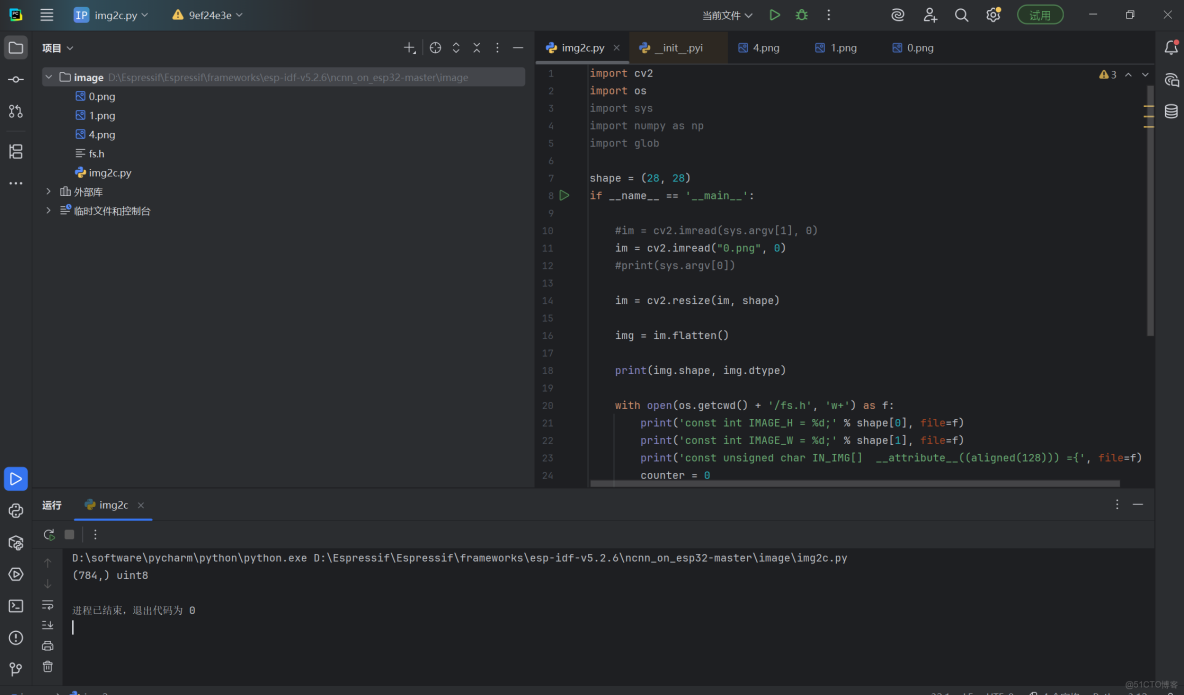Click the 试用 trial button
This screenshot has width=1184, height=695.
coord(1040,15)
